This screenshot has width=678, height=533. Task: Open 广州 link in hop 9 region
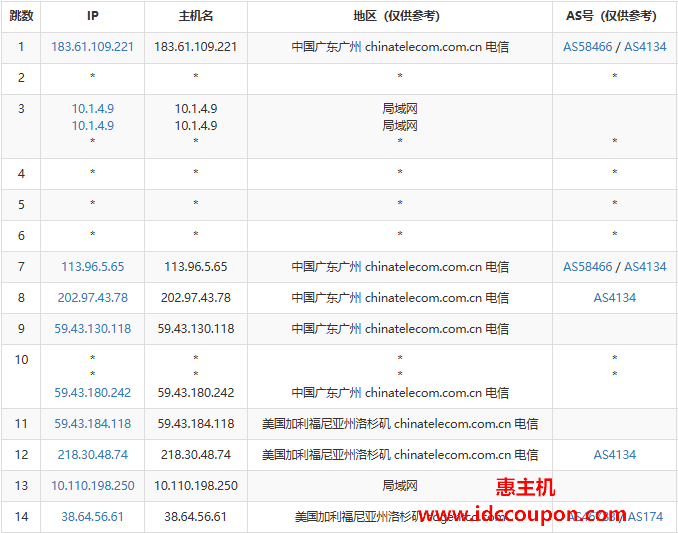pos(349,329)
